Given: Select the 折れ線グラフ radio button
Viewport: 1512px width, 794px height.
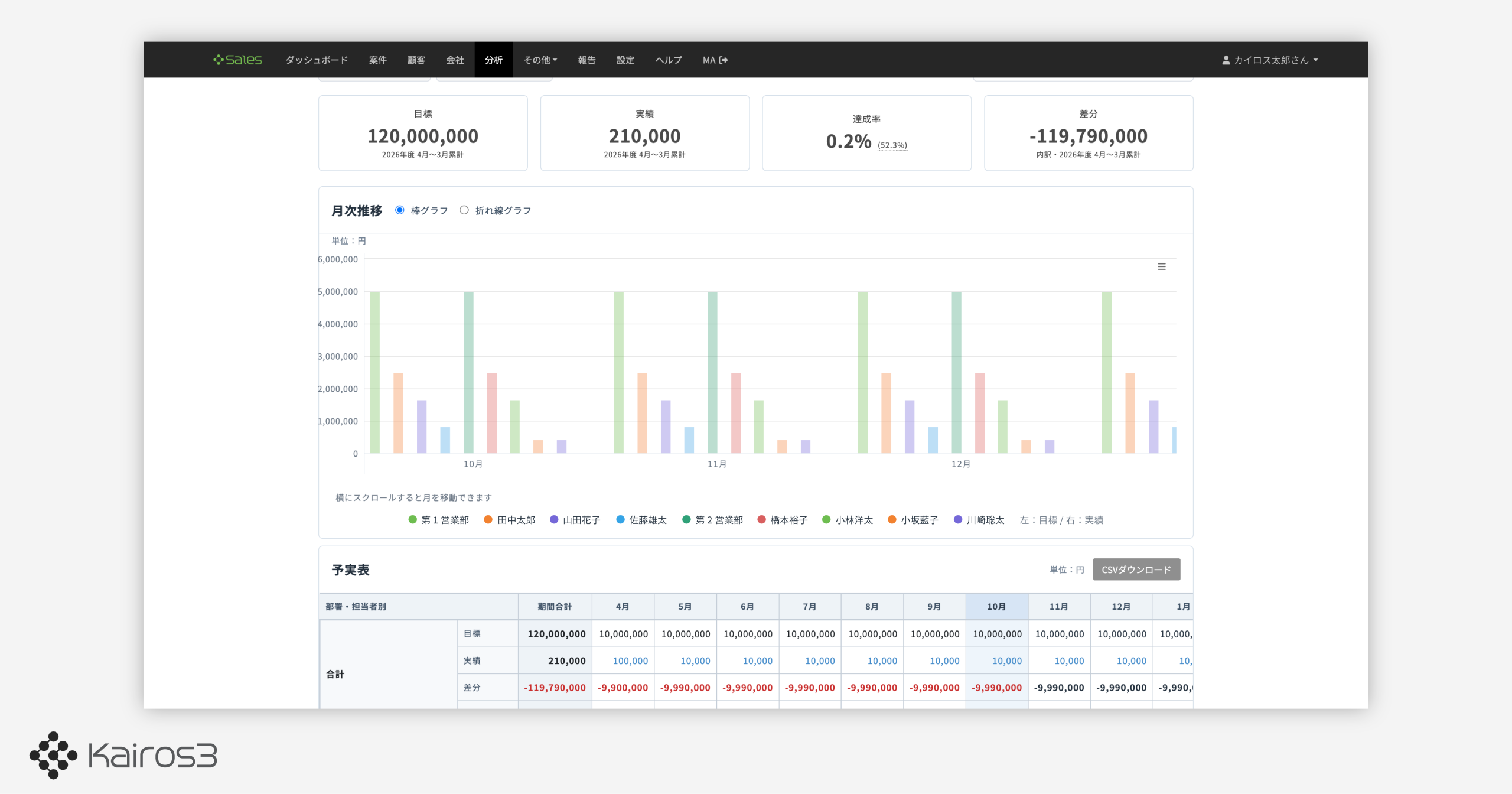Looking at the screenshot, I should [x=464, y=210].
